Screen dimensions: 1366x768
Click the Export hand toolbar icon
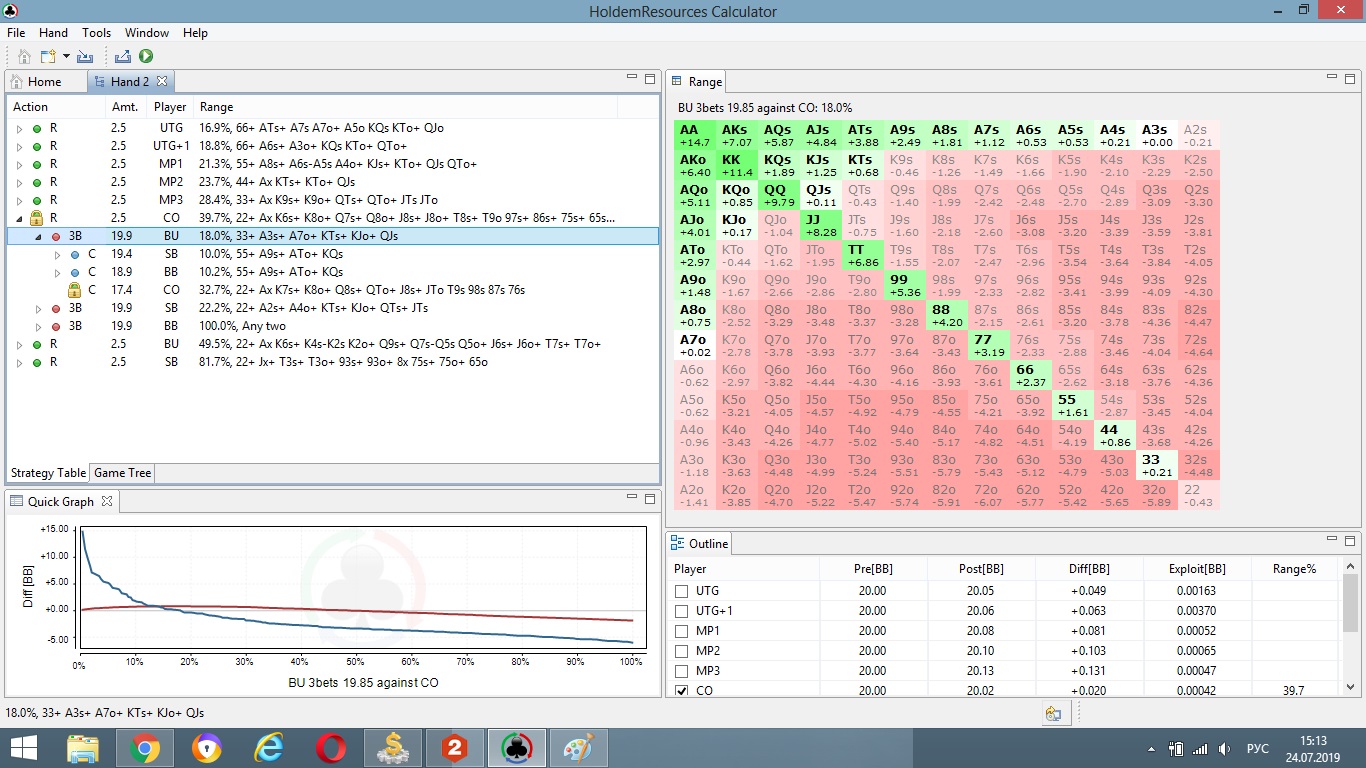(123, 57)
